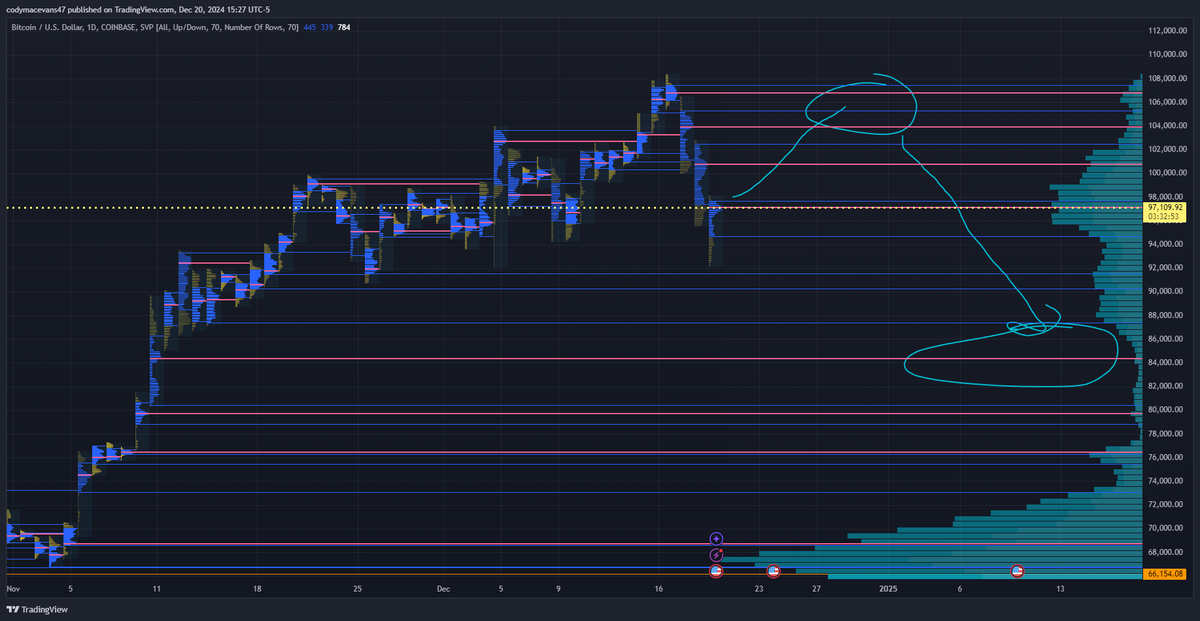The image size is (1200, 621).
Task: Click the 11 date label on time axis
Action: (x=156, y=589)
